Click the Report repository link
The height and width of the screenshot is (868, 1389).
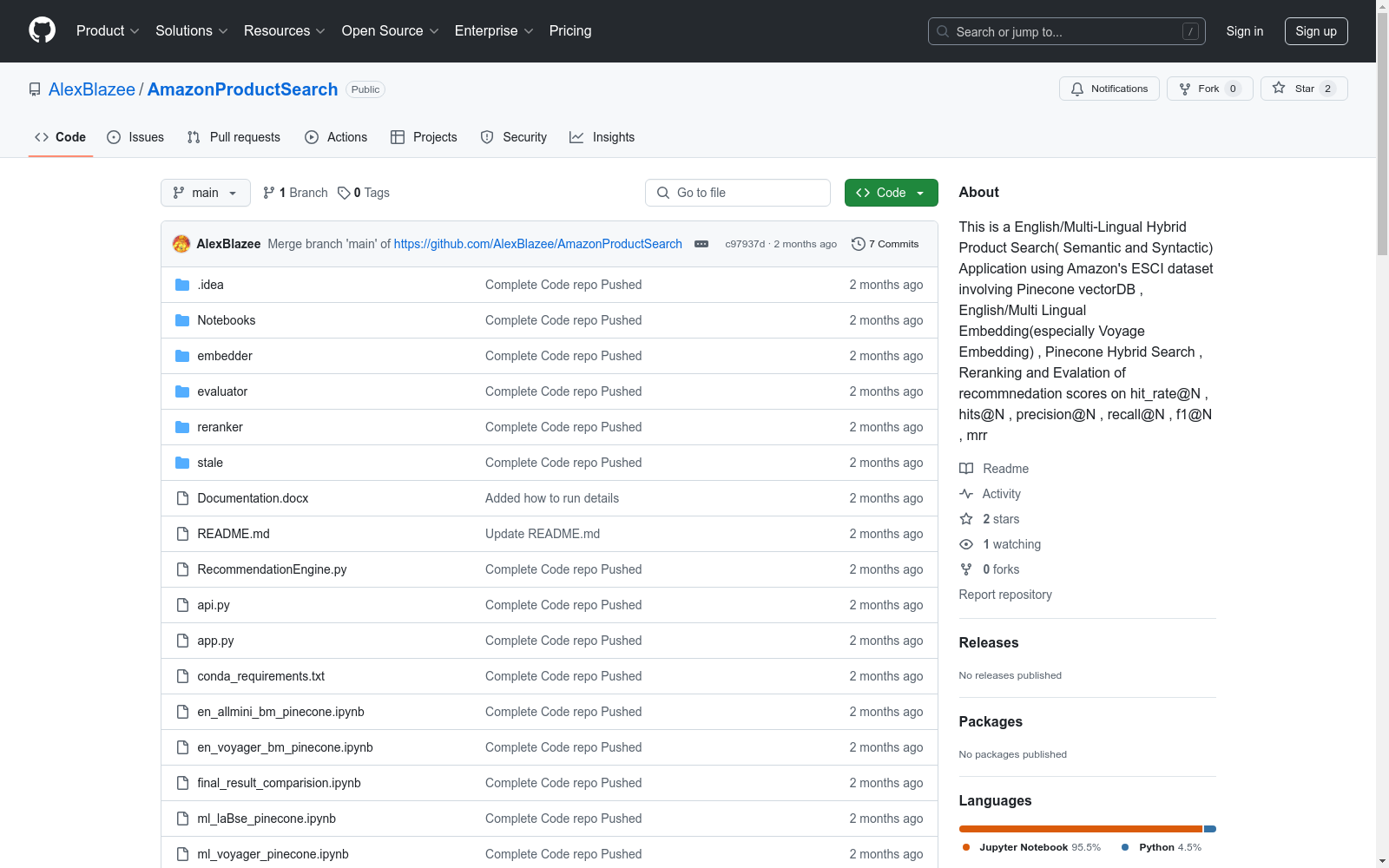1005,595
